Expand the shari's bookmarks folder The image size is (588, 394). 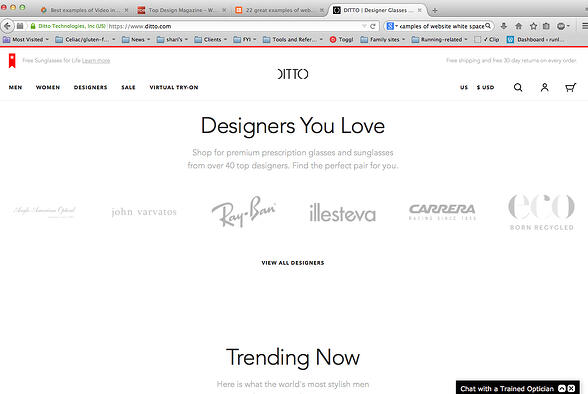point(172,39)
